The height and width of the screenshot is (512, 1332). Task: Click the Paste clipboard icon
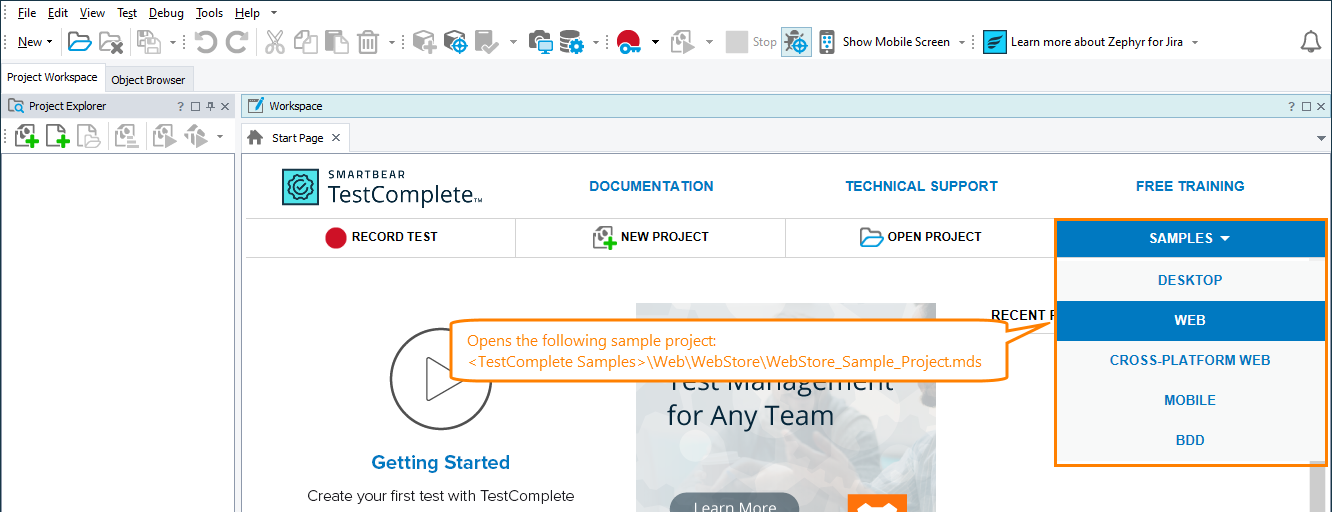[x=337, y=42]
